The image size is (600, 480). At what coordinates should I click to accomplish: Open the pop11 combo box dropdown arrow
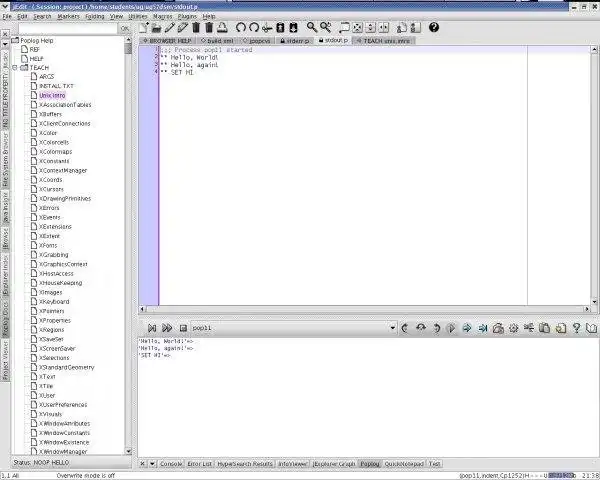pyautogui.click(x=392, y=328)
